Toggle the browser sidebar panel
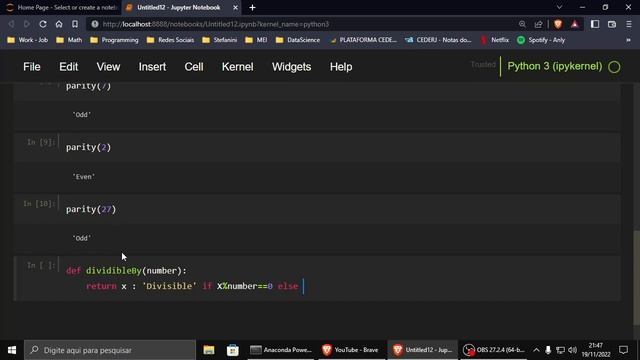The image size is (640, 360). point(595,24)
